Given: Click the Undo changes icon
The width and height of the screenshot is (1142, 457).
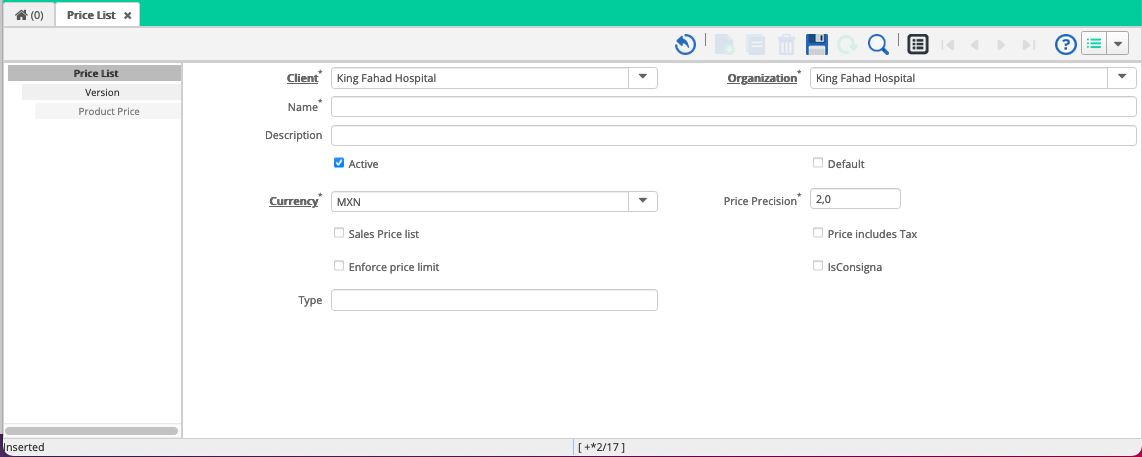Looking at the screenshot, I should click(x=685, y=44).
